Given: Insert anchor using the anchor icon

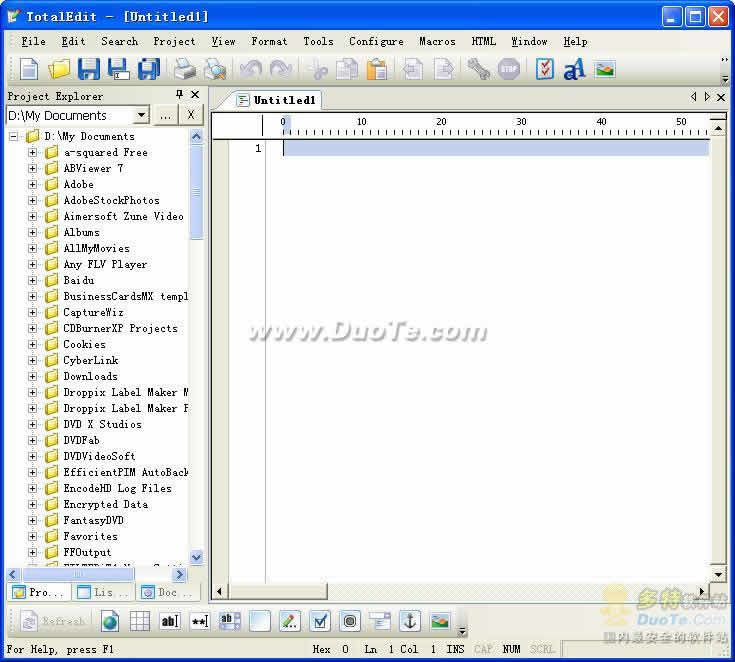Looking at the screenshot, I should [x=410, y=621].
